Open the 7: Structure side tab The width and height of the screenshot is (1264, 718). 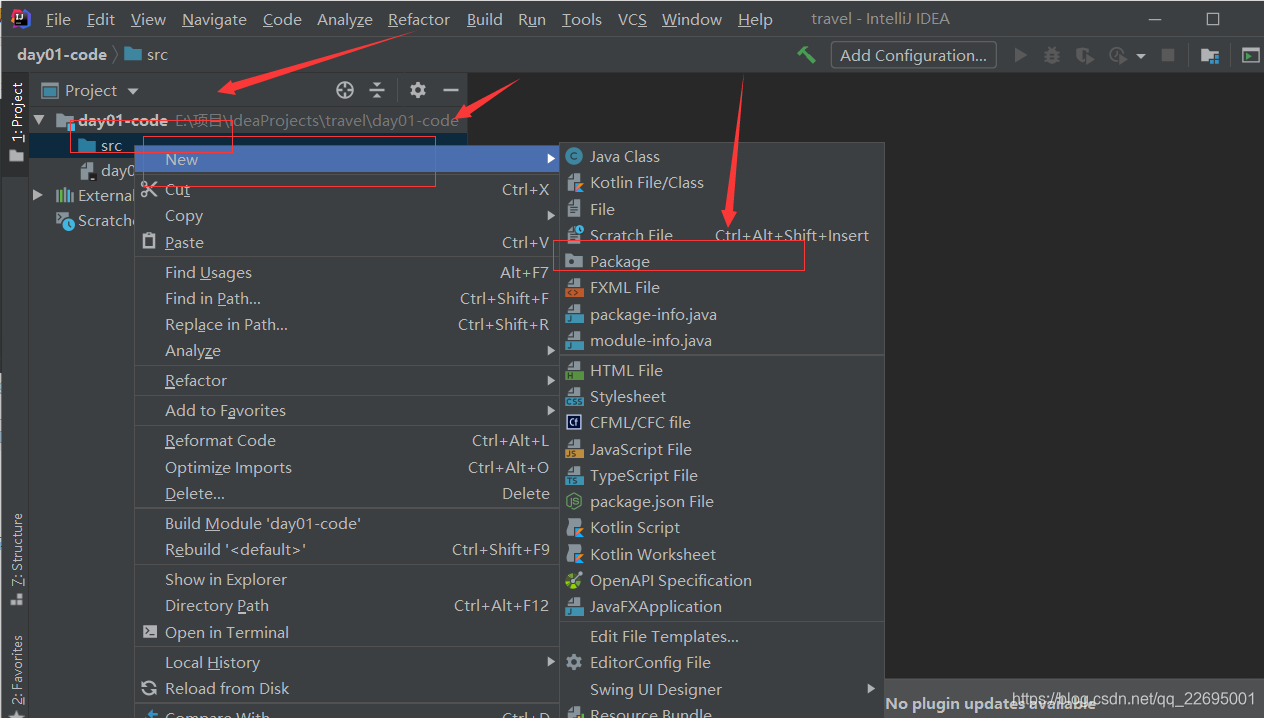pos(16,560)
